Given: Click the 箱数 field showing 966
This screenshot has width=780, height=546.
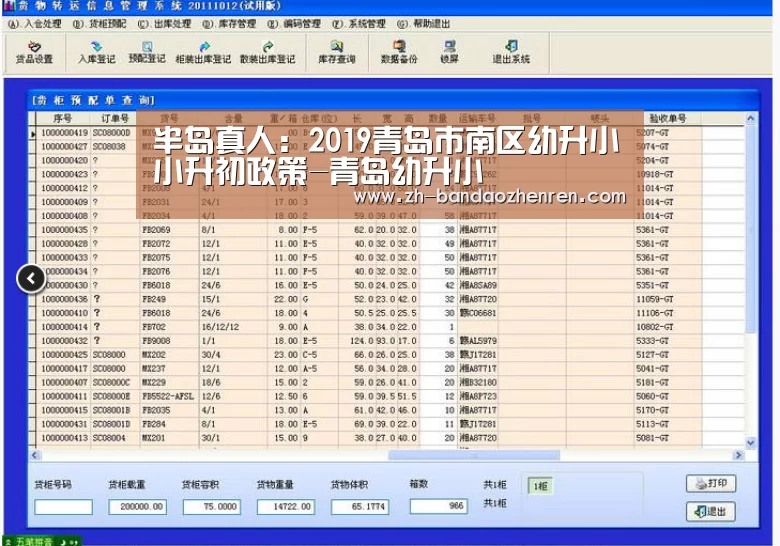Looking at the screenshot, I should click(x=439, y=506).
